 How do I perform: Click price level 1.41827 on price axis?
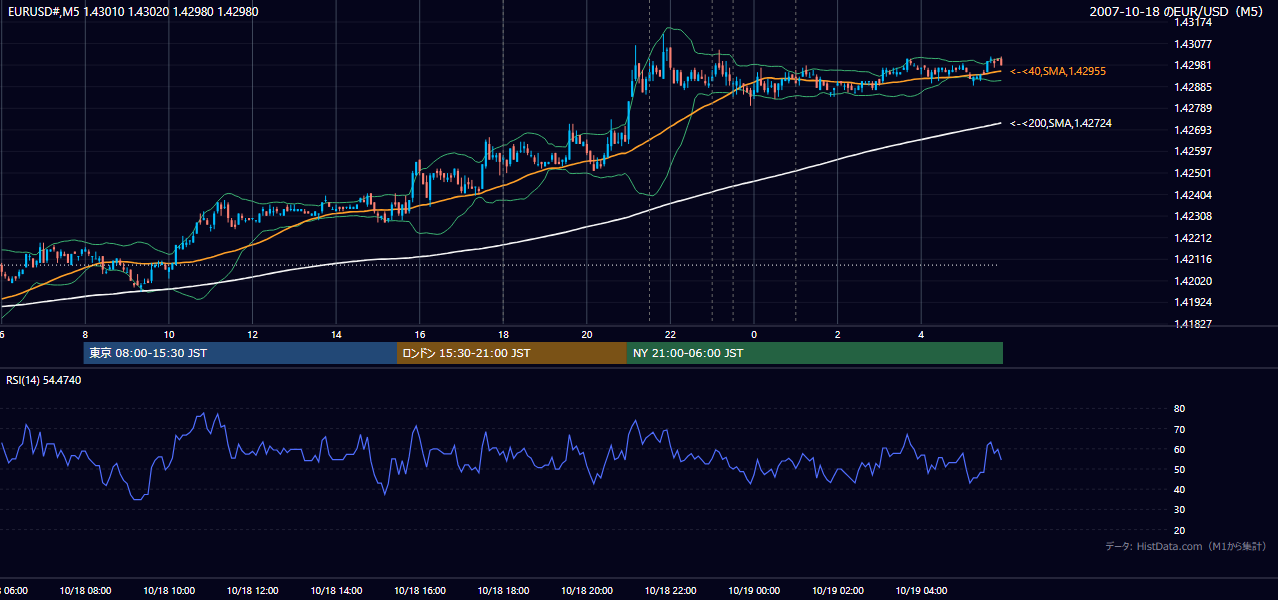(1192, 324)
